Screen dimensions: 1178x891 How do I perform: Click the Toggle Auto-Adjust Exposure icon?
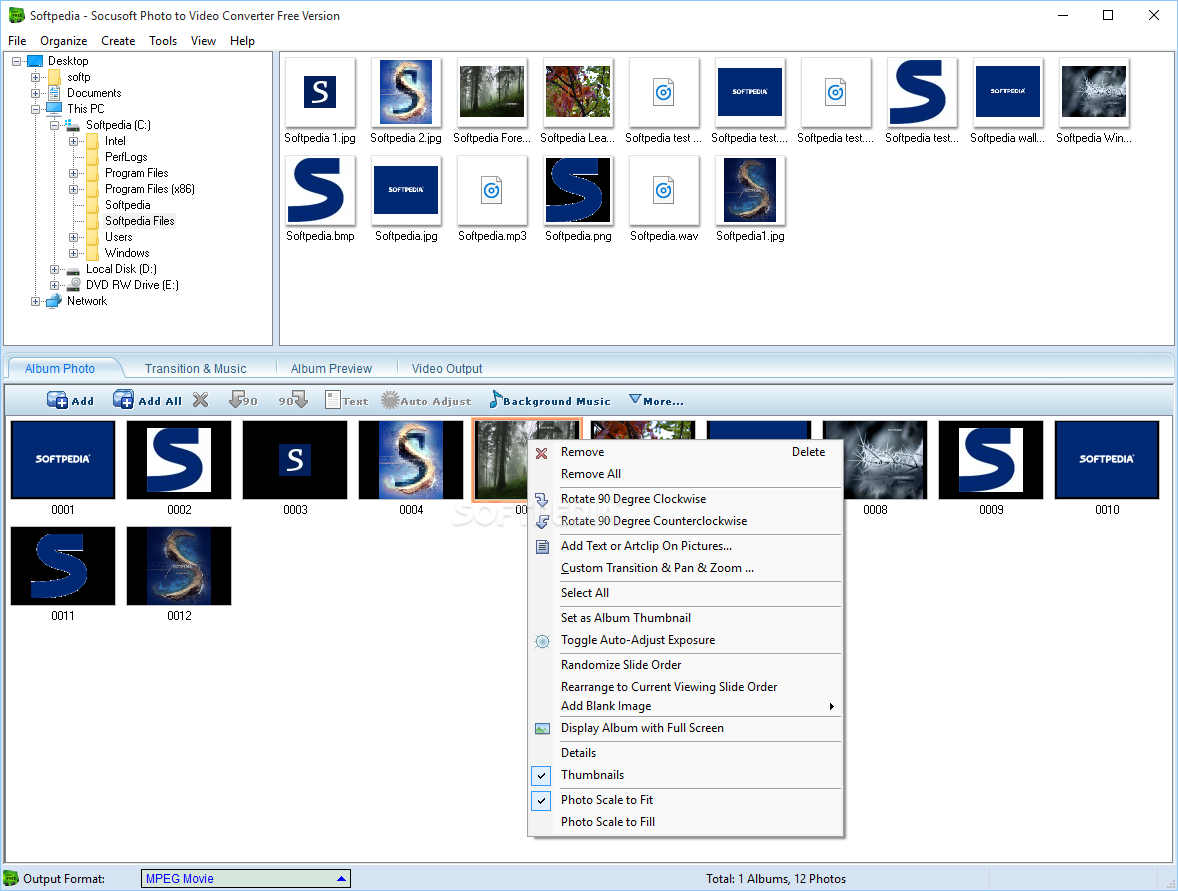[x=542, y=641]
